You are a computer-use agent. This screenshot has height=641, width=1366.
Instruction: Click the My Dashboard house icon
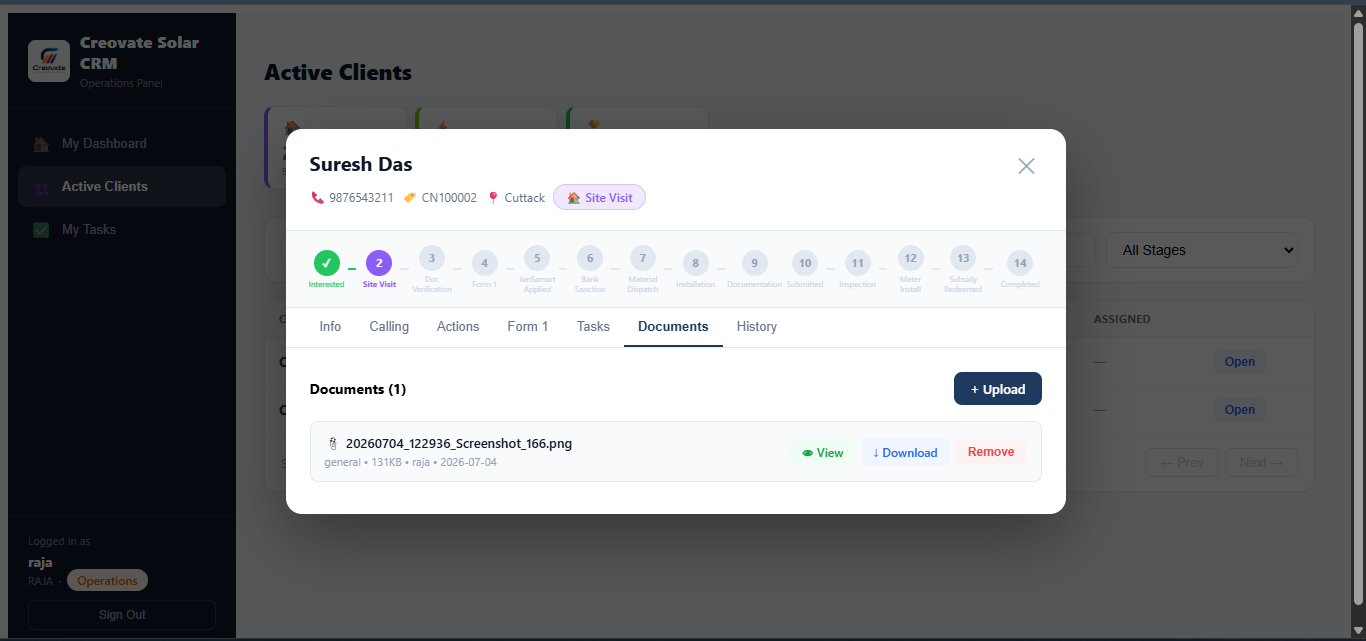coord(41,144)
